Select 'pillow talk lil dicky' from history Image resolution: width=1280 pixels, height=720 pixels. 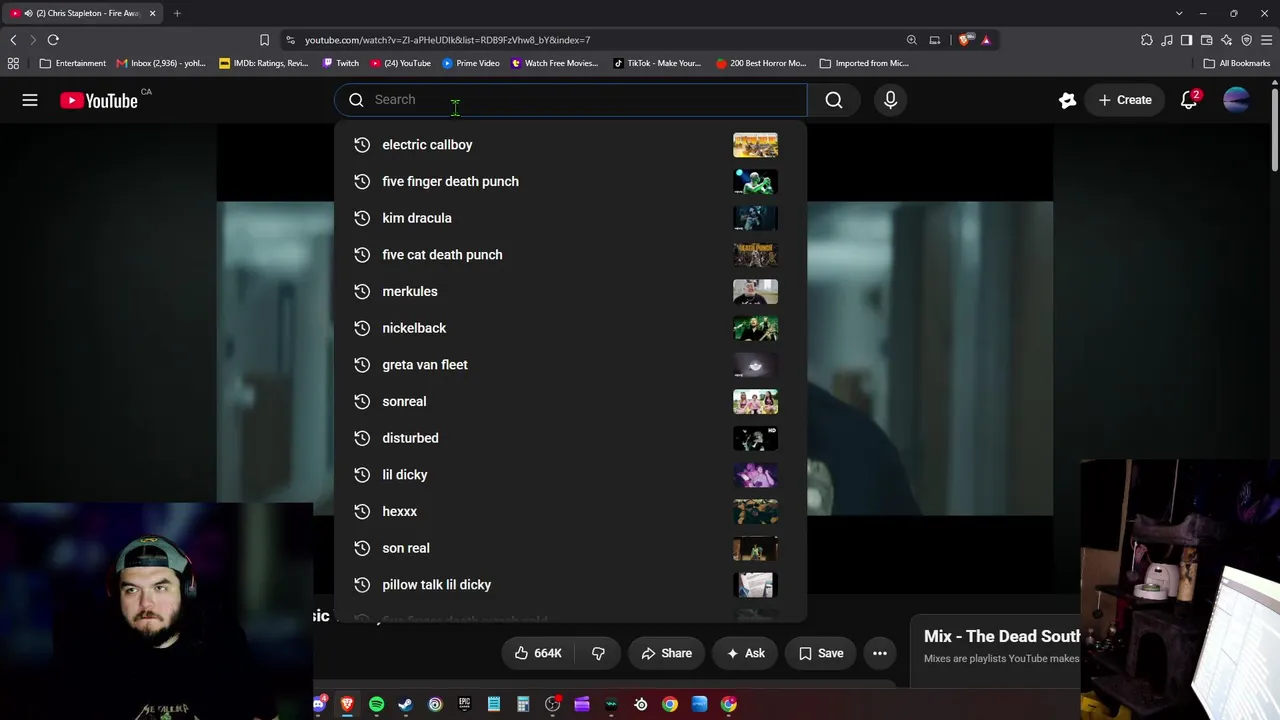(571, 585)
